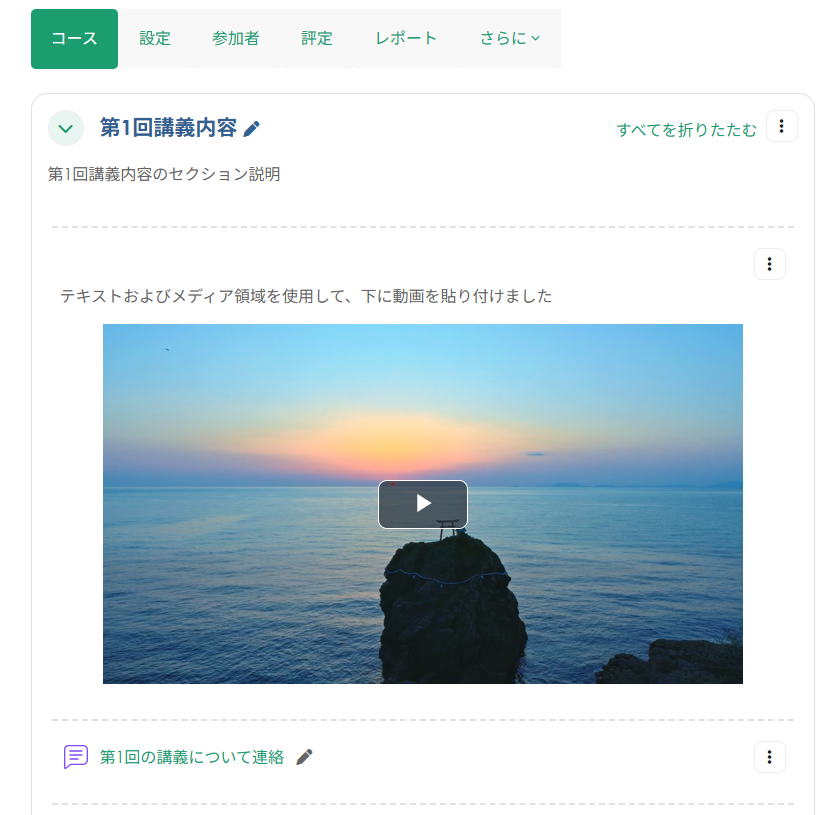The height and width of the screenshot is (815, 830).
Task: Switch to the 設定 tab
Action: 155,39
